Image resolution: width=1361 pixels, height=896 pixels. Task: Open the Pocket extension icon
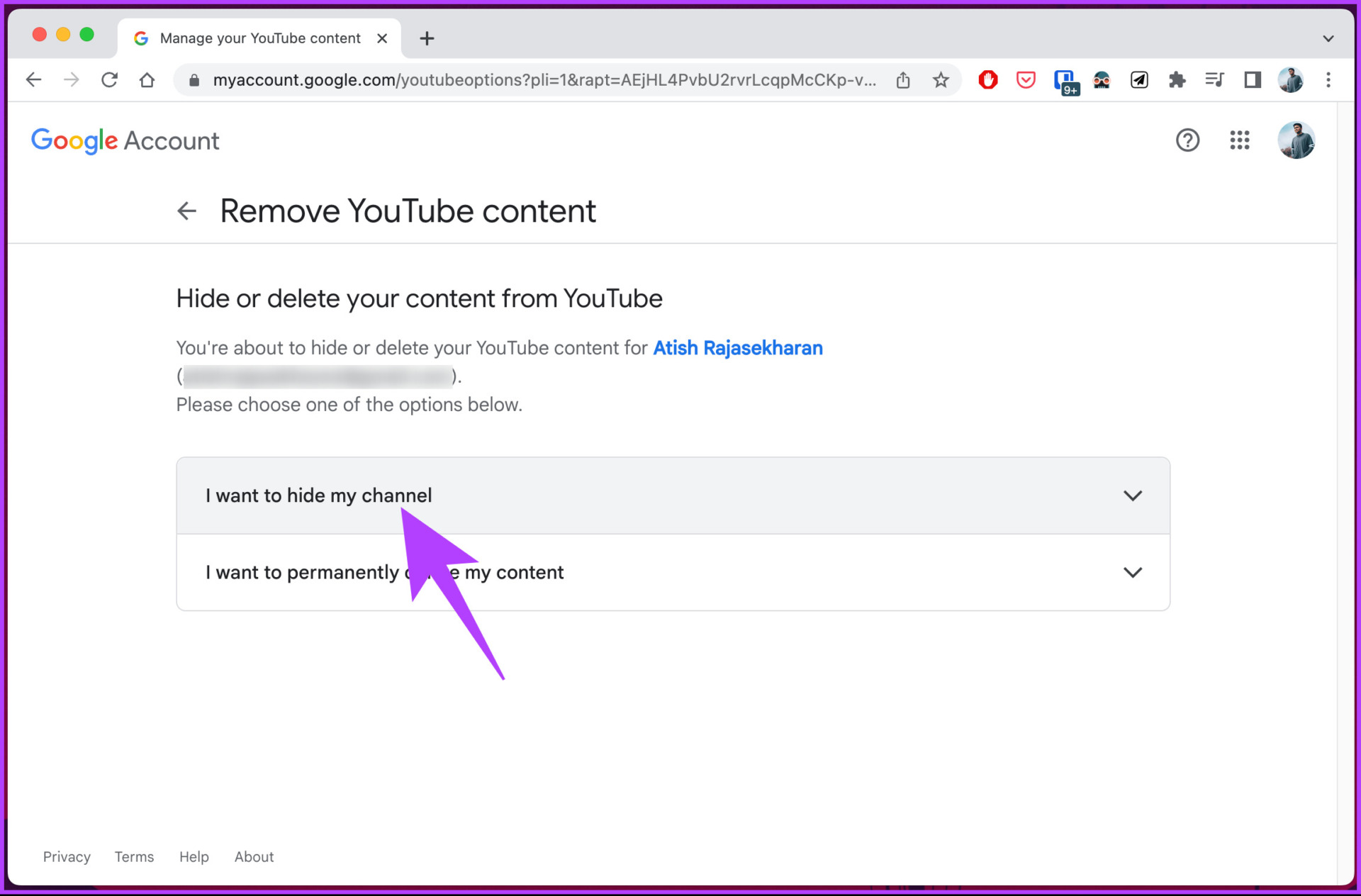1025,79
